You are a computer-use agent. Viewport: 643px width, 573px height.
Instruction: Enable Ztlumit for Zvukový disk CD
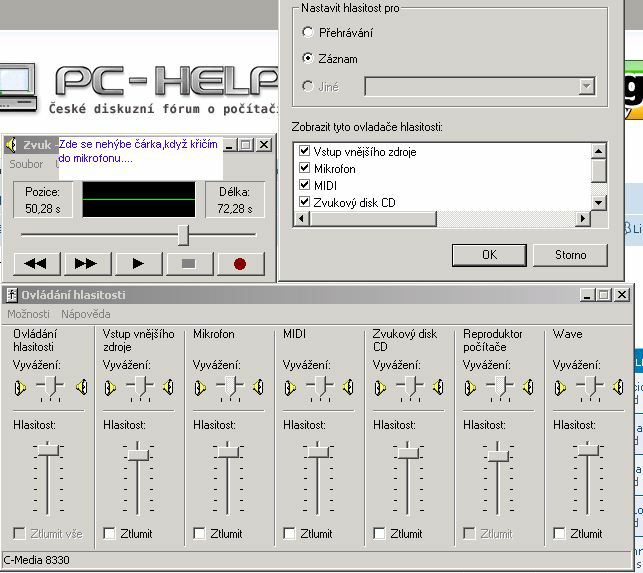tap(379, 534)
